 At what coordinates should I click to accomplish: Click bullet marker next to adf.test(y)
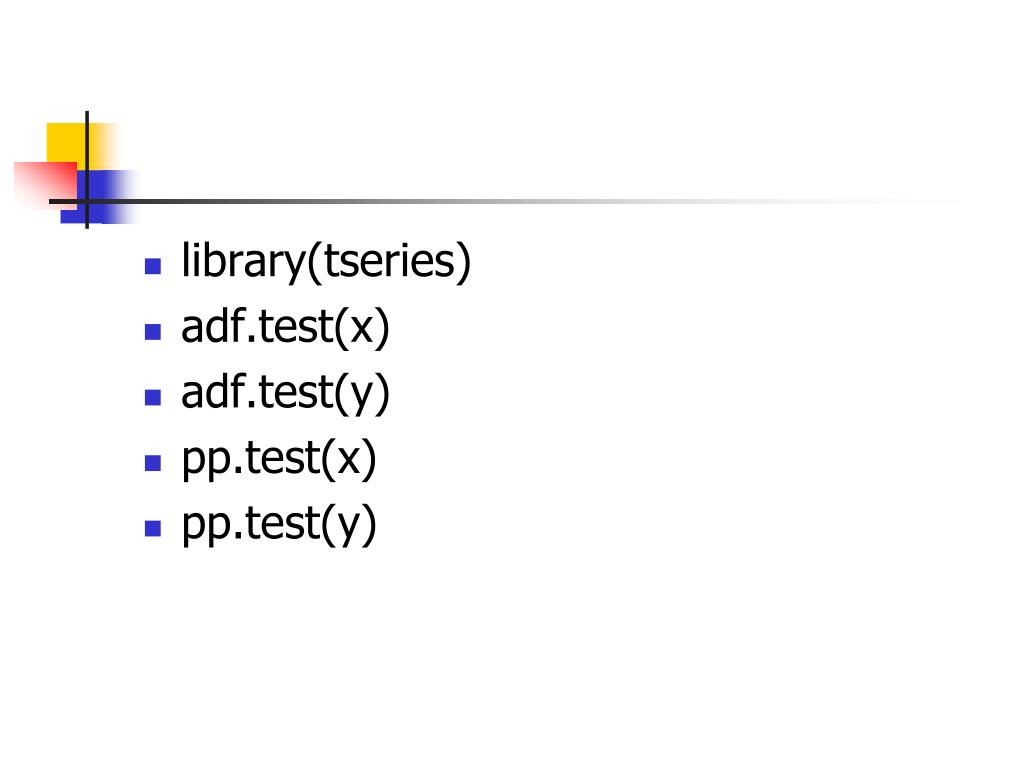click(x=153, y=397)
